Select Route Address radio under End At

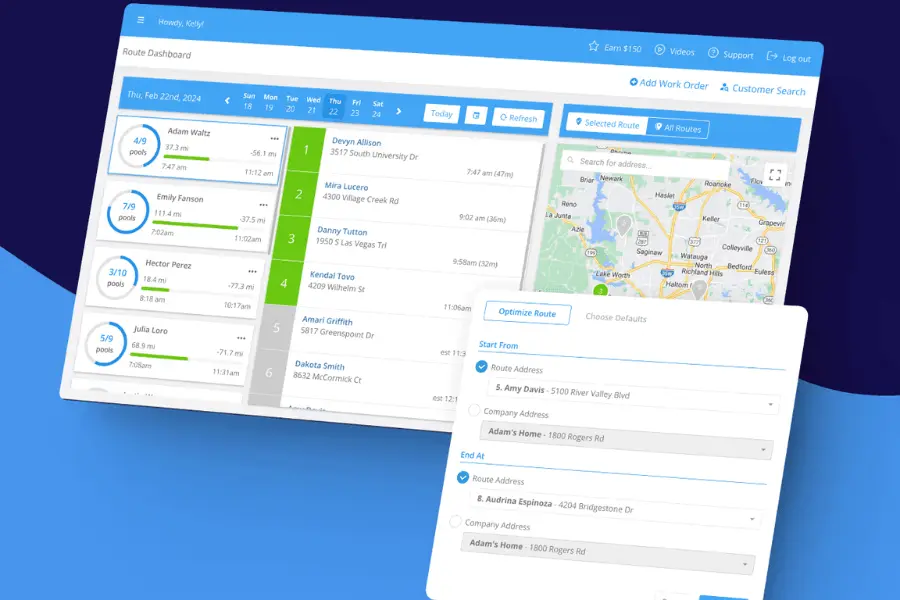point(463,477)
